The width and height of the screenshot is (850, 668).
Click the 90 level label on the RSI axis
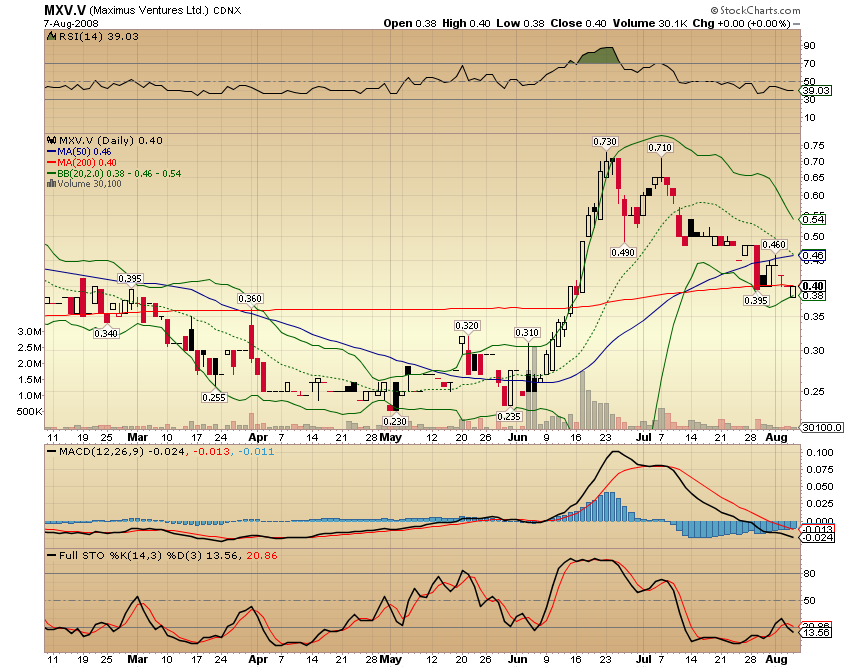tap(809, 46)
